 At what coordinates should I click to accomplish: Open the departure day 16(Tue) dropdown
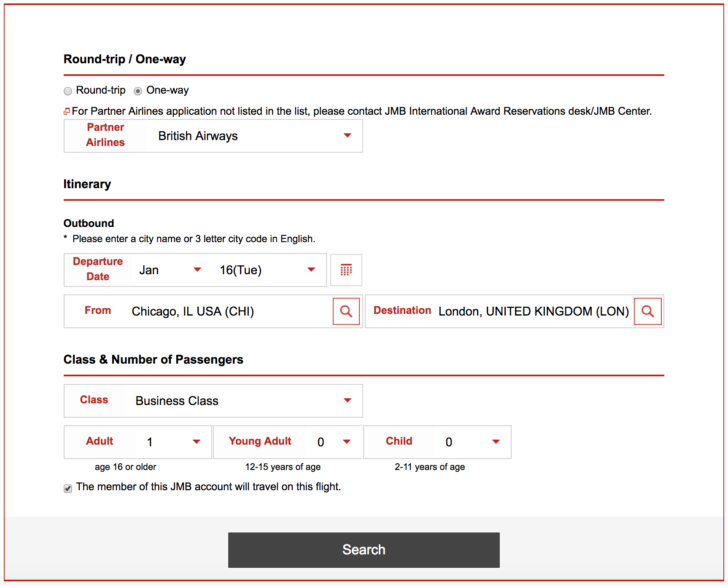268,270
